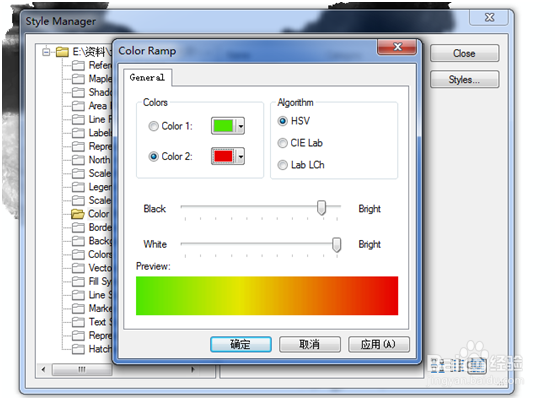Select the Hatch folder icon in tree
This screenshot has width=557, height=400.
click(78, 349)
